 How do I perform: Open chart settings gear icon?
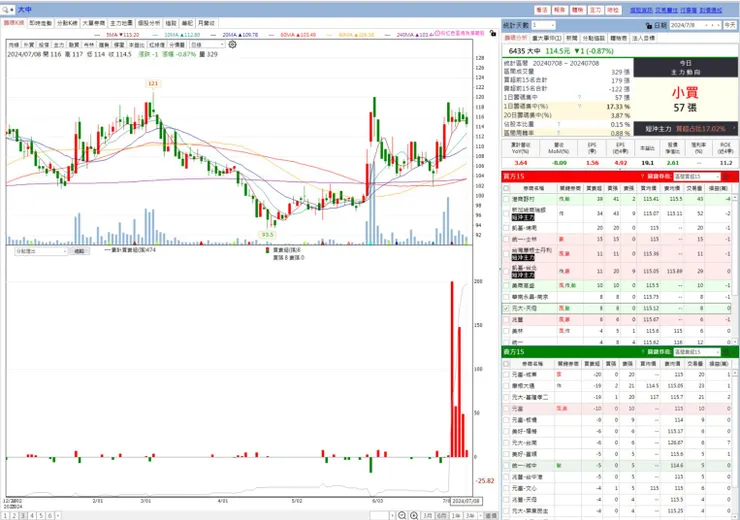click(232, 44)
